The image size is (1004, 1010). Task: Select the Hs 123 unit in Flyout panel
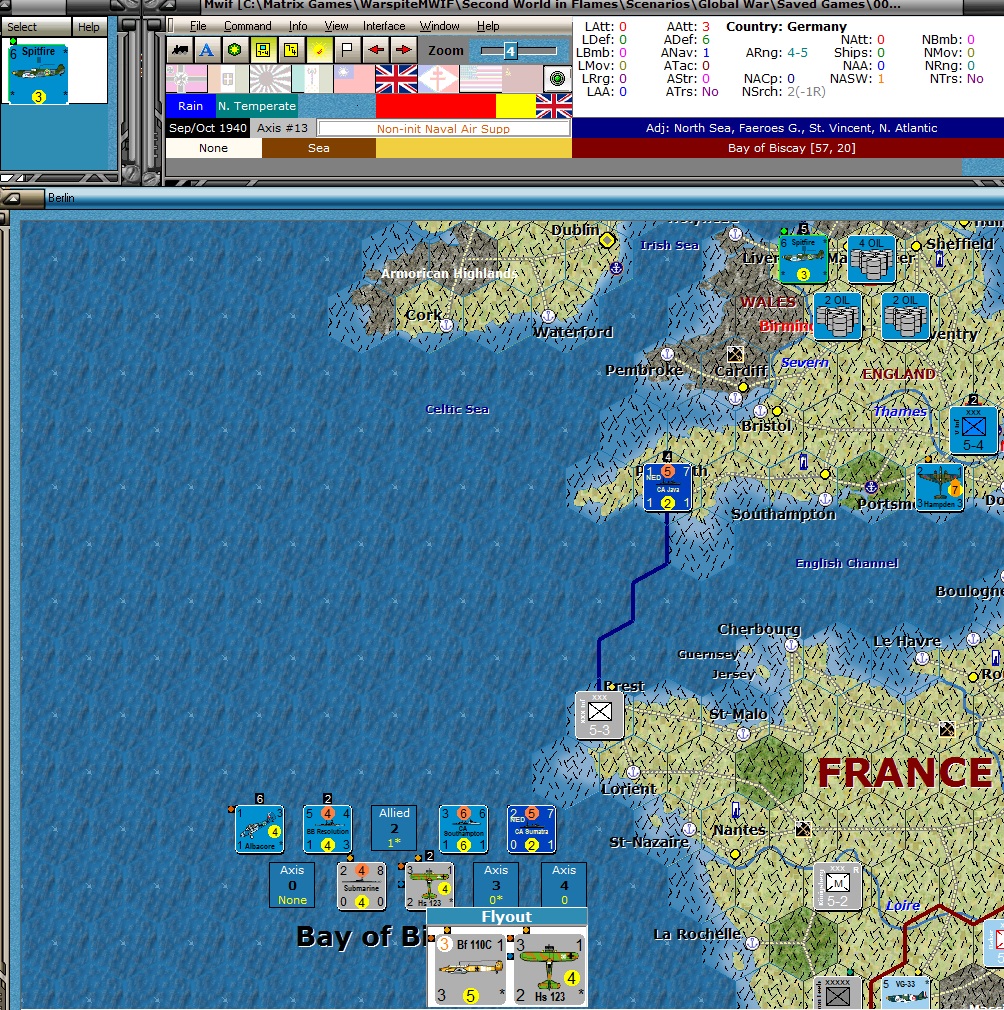pyautogui.click(x=549, y=971)
